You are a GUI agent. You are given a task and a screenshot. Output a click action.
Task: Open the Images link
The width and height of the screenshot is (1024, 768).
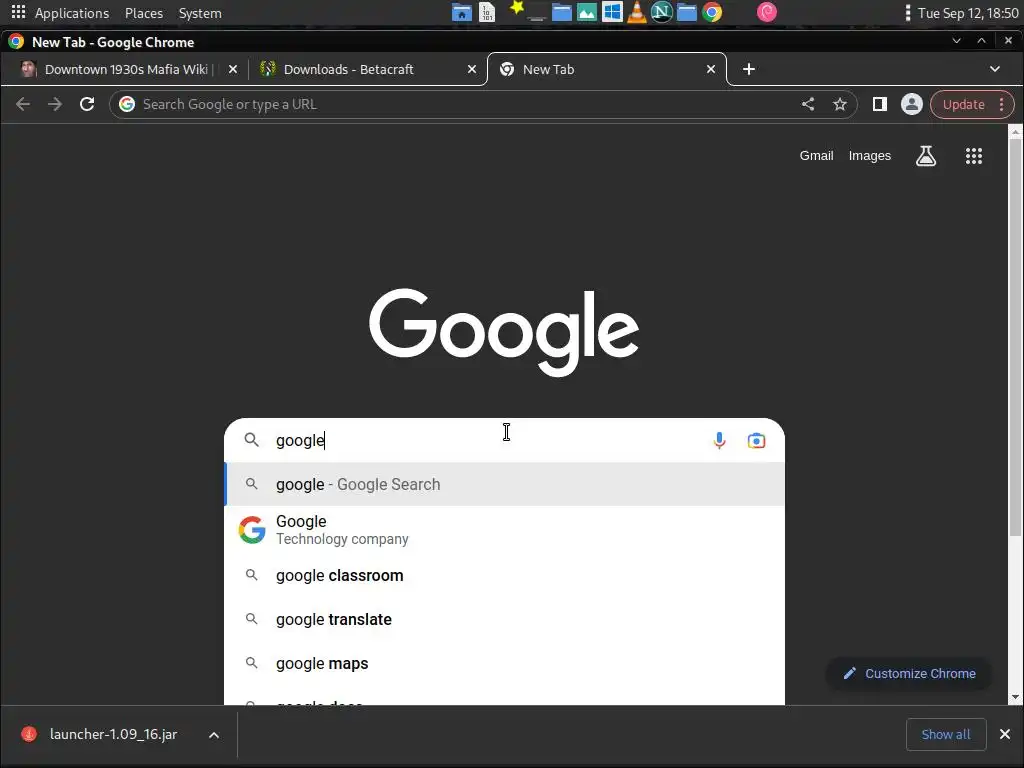point(869,156)
